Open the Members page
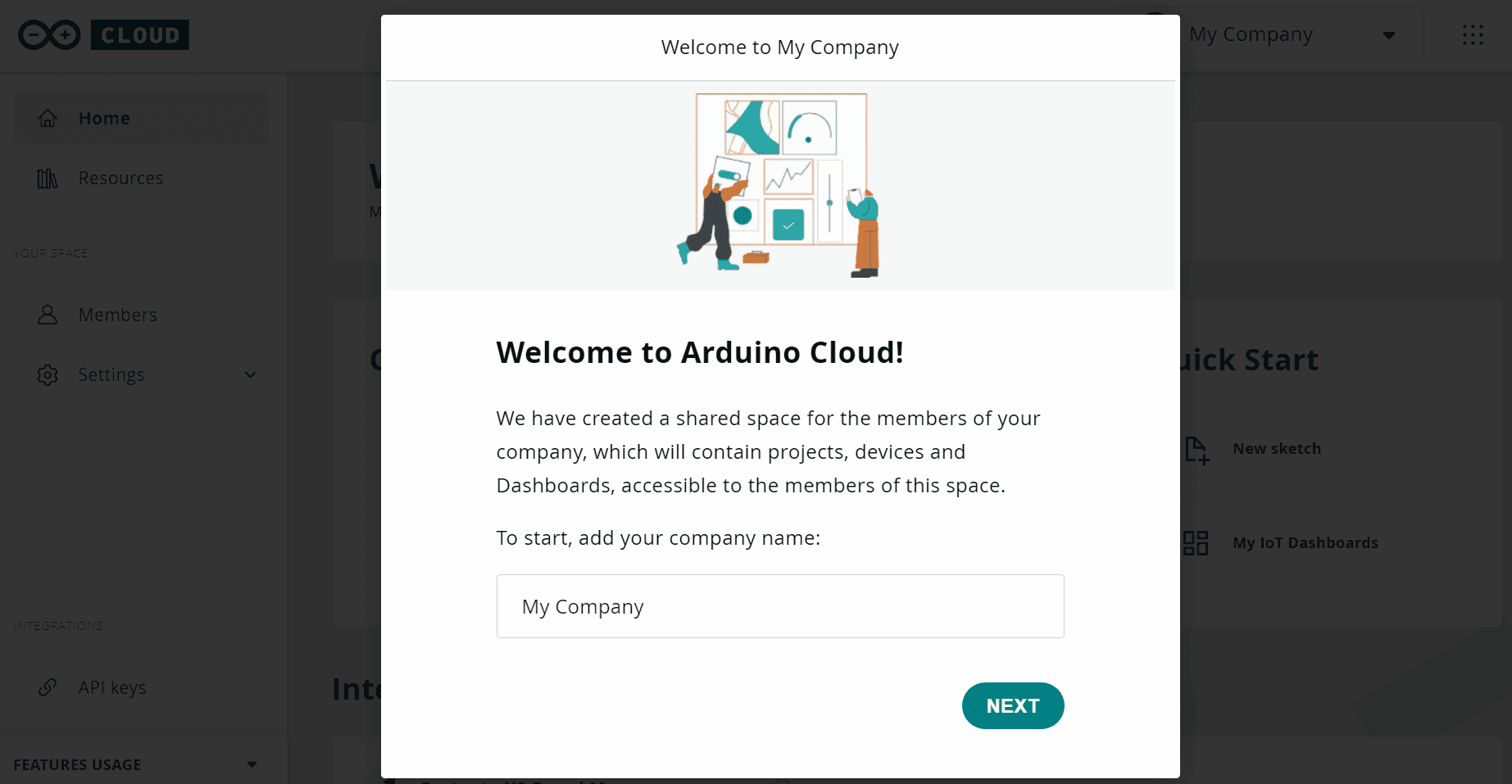This screenshot has height=784, width=1512. [x=117, y=315]
